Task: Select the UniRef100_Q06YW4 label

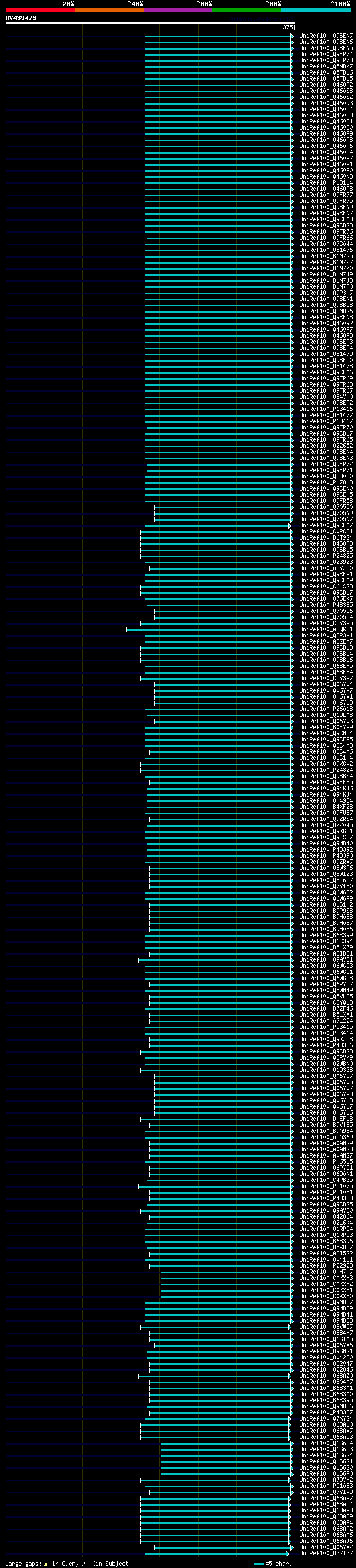Action: [x=326, y=684]
